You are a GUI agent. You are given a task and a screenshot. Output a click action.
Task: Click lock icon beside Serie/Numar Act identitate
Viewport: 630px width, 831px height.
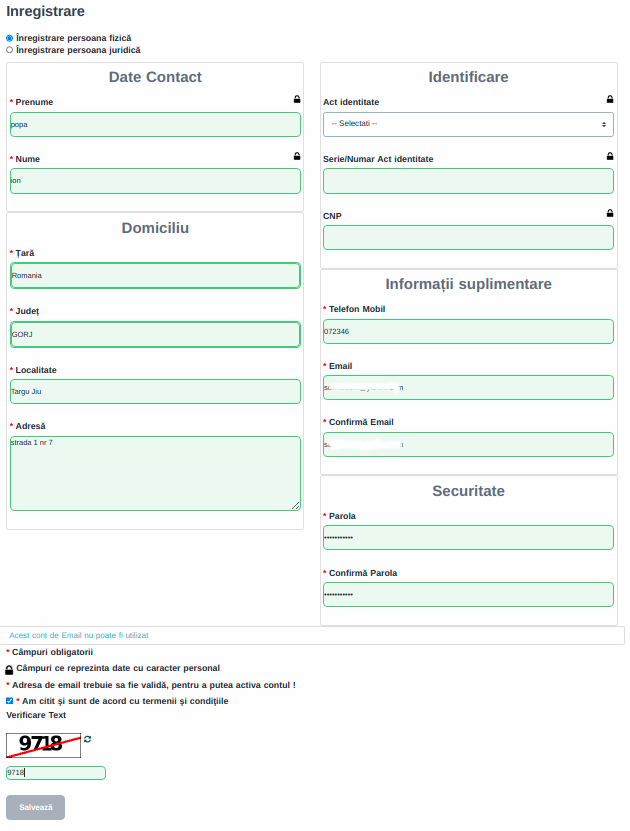[x=610, y=156]
